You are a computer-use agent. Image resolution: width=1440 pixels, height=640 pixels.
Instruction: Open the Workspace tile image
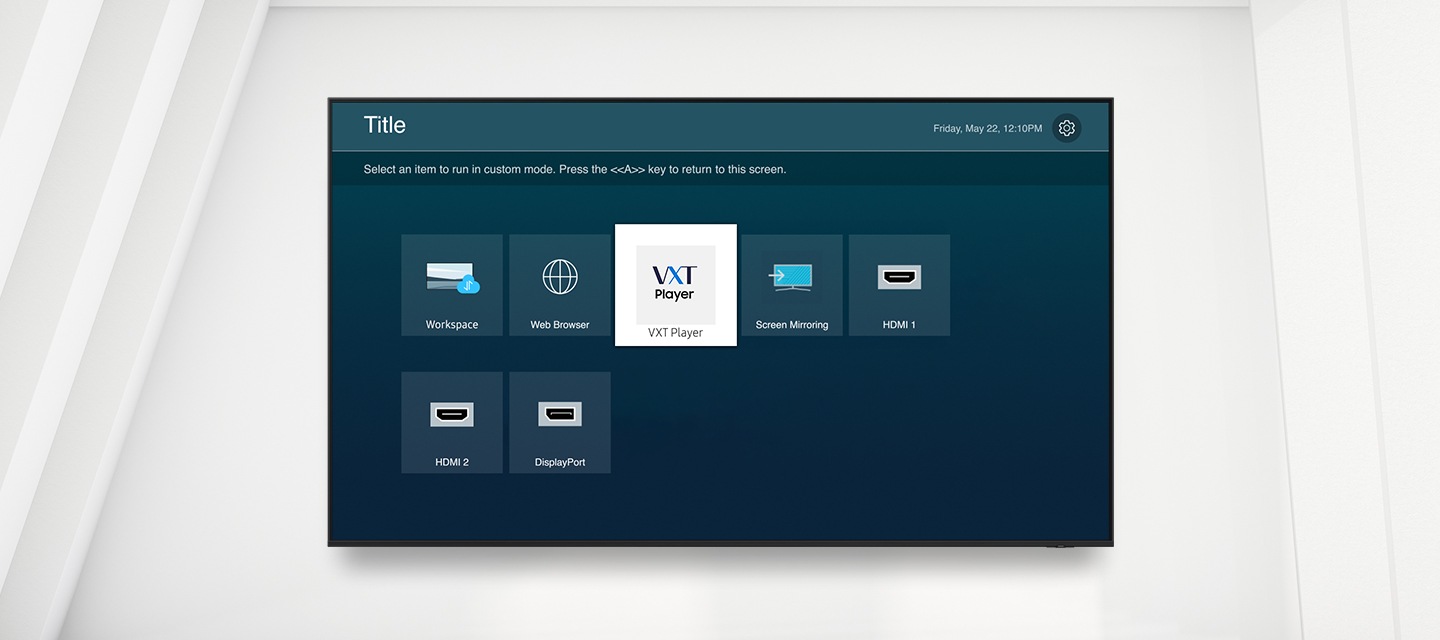[447, 275]
